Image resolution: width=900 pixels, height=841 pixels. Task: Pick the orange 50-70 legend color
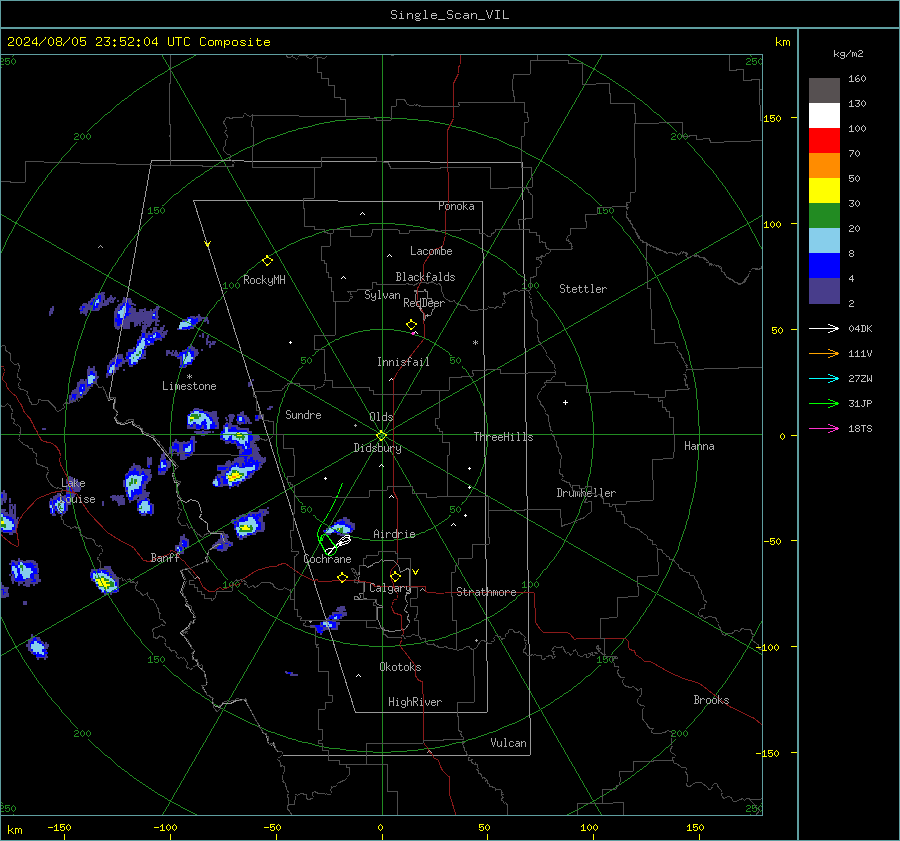[824, 166]
